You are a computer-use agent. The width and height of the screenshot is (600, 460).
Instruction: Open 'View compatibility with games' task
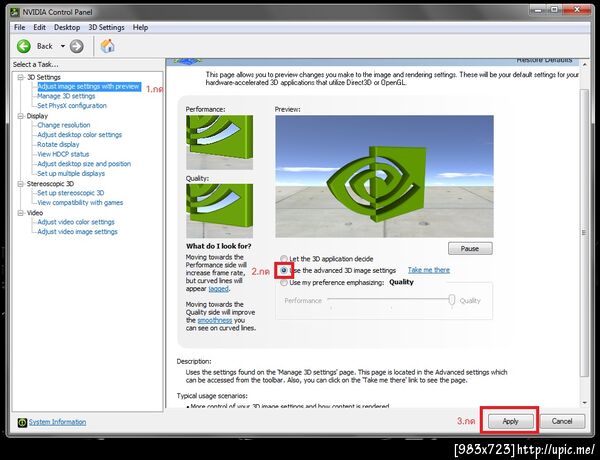[80, 202]
